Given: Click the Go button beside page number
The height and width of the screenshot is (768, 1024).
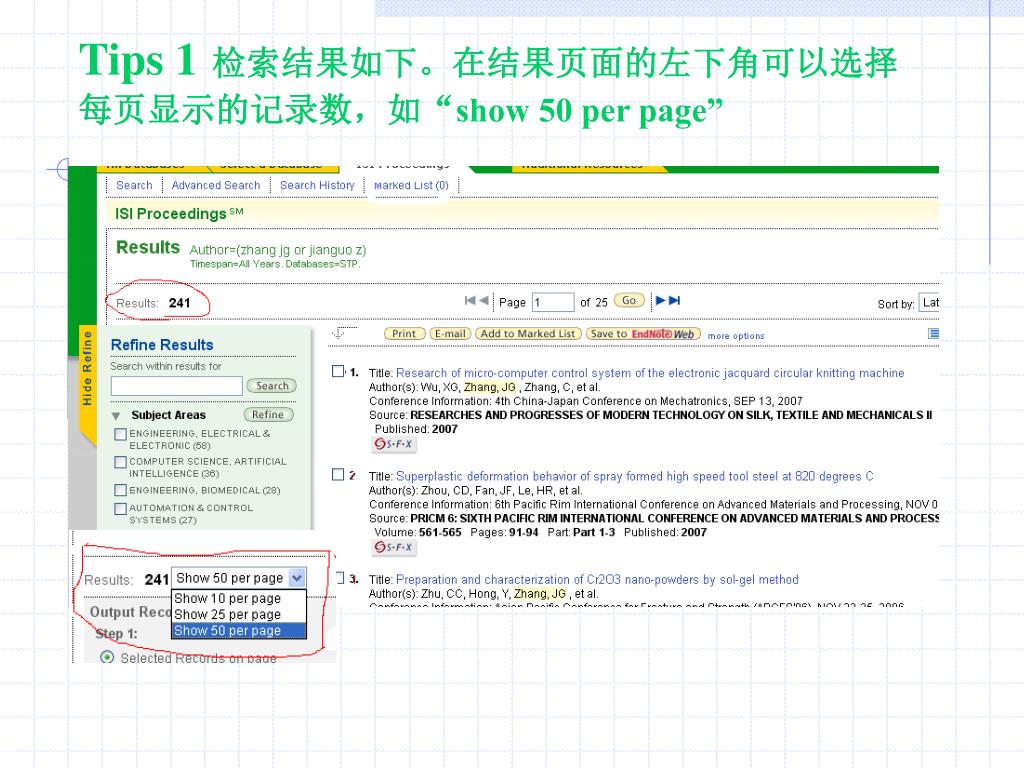Looking at the screenshot, I should click(629, 300).
